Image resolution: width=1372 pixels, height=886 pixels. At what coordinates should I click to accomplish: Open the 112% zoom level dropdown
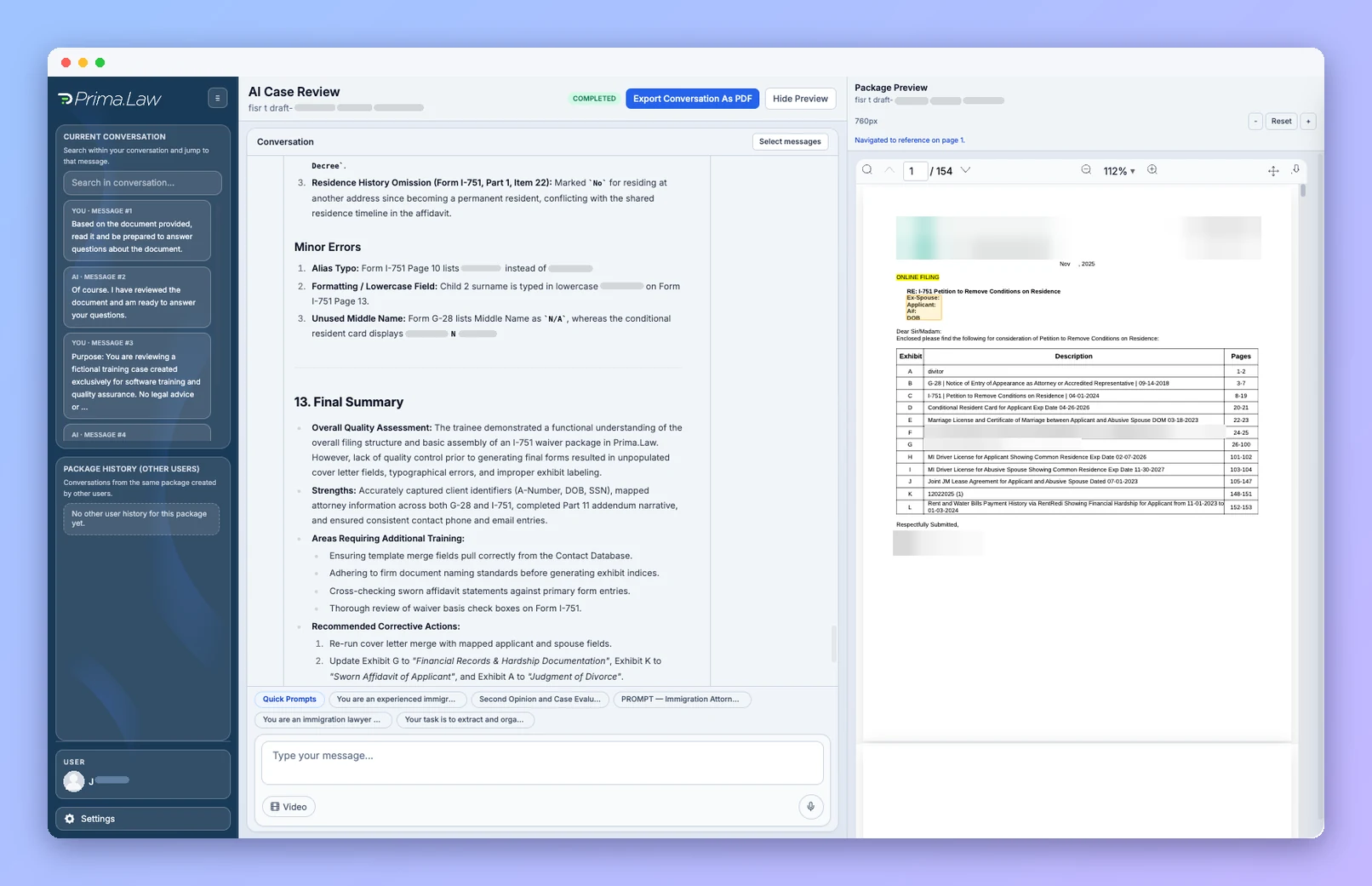pos(1119,171)
